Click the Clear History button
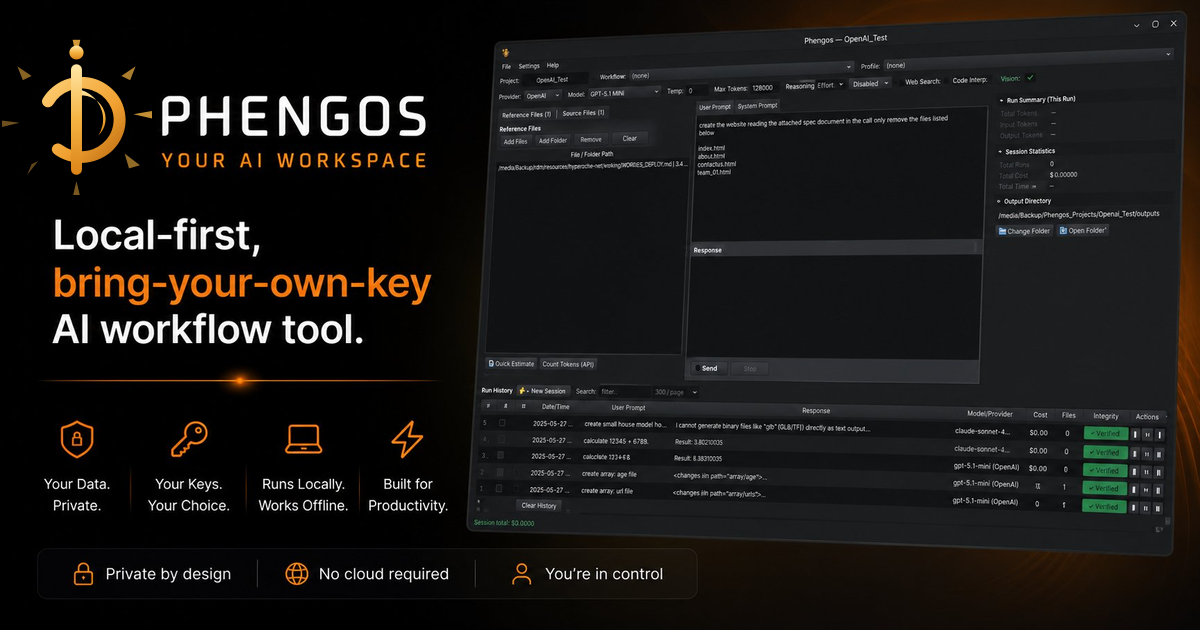The image size is (1200, 630). click(539, 505)
